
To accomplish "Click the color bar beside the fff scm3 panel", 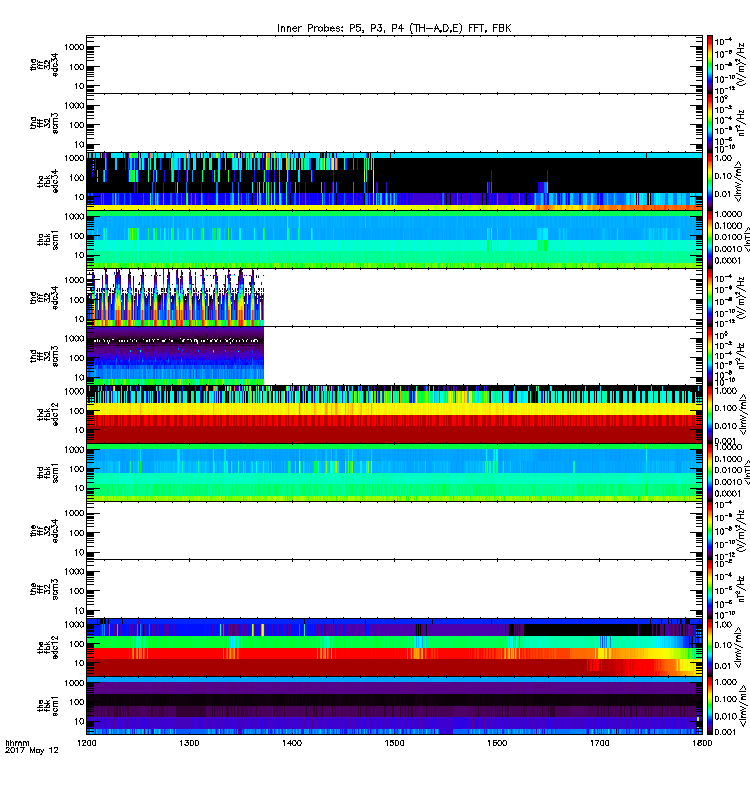I will 710,589.
